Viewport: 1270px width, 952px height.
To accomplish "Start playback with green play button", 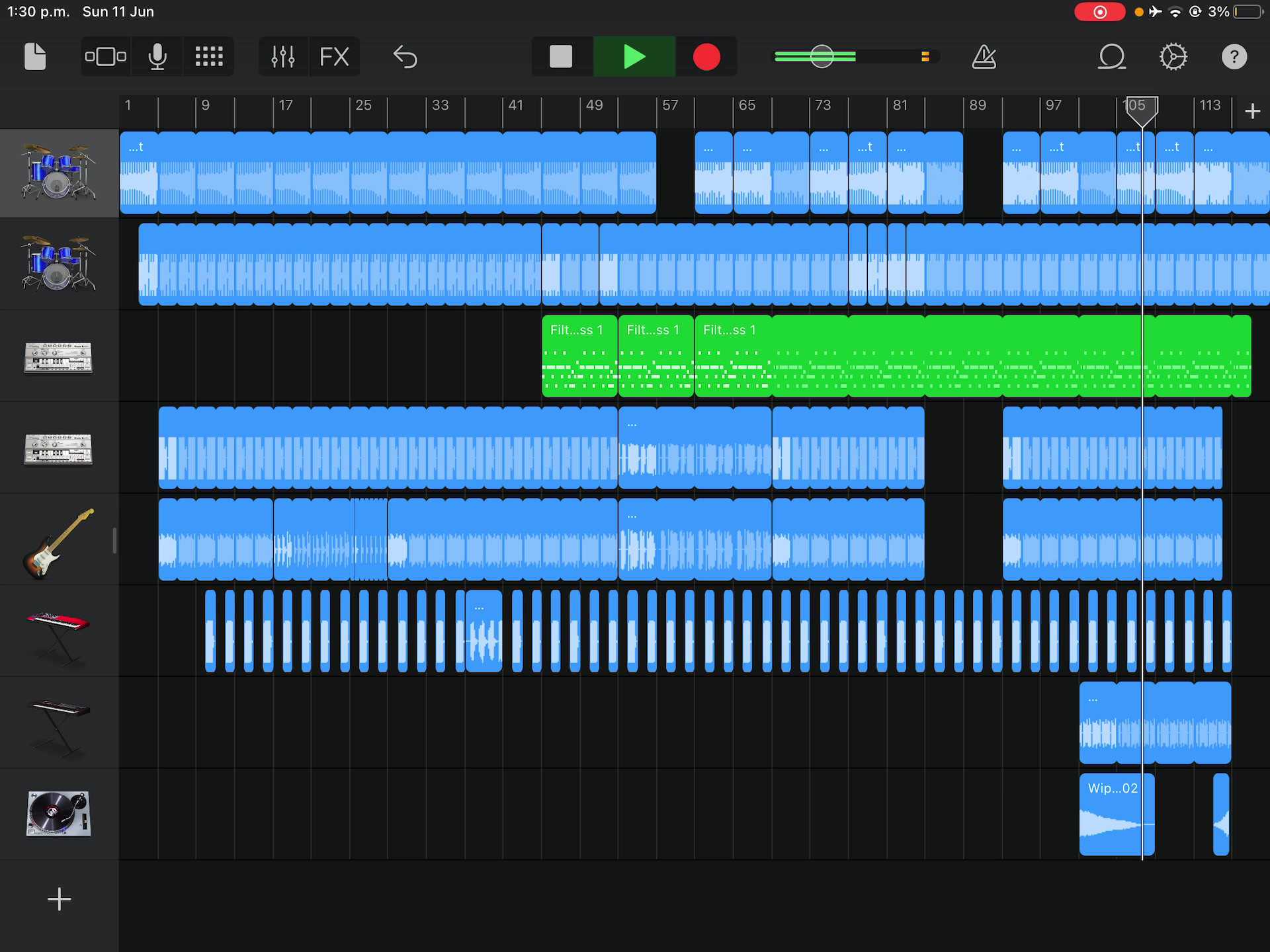I will click(x=634, y=57).
